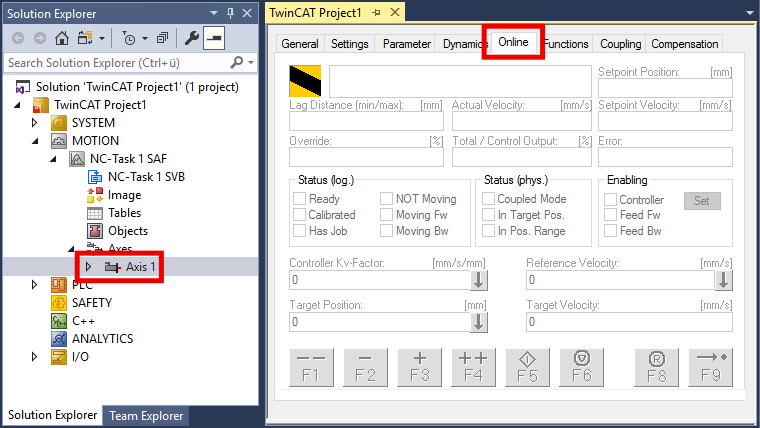760x428 pixels.
Task: Collapse the NC-Task 1 SAF node
Action: (53, 159)
